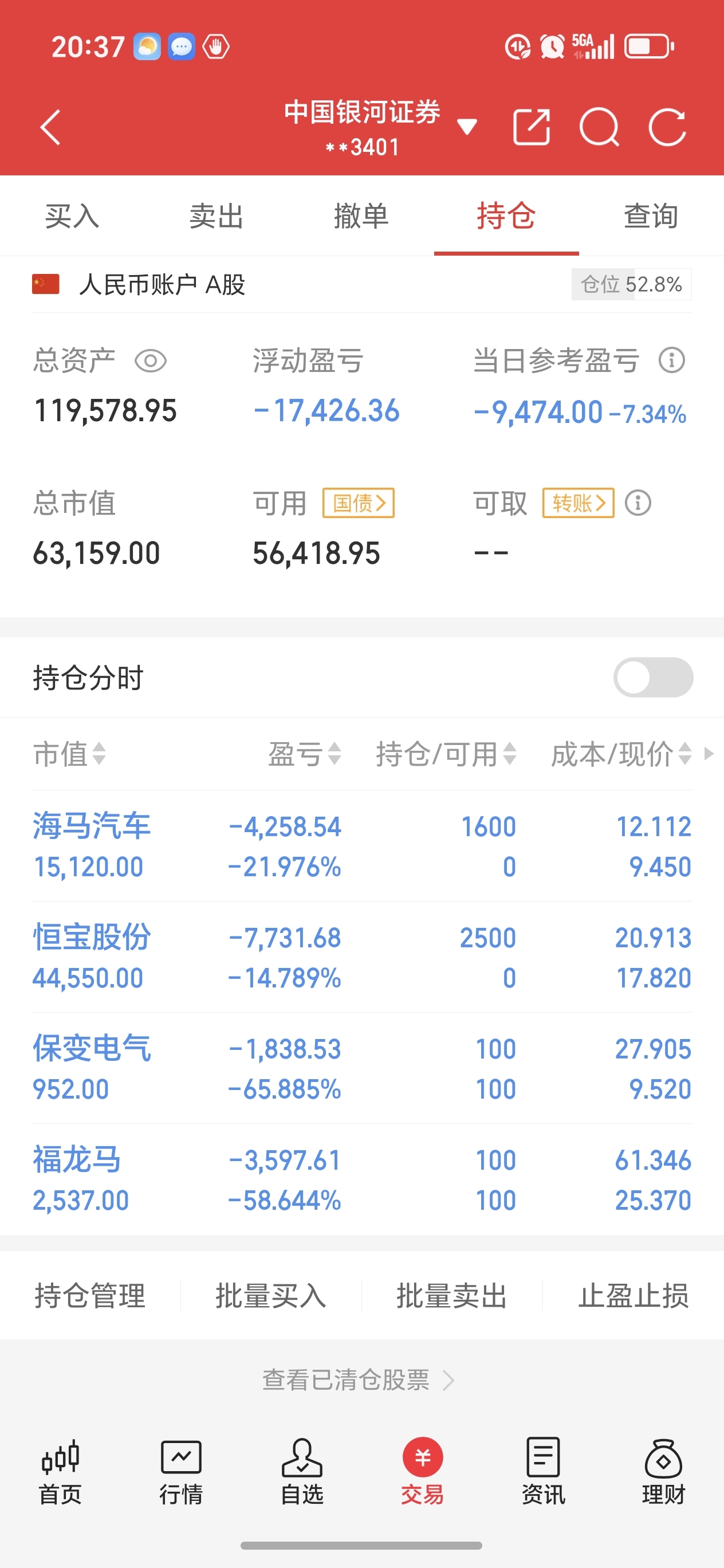The height and width of the screenshot is (1568, 724).
Task: Refresh holdings with the reload icon
Action: (667, 127)
